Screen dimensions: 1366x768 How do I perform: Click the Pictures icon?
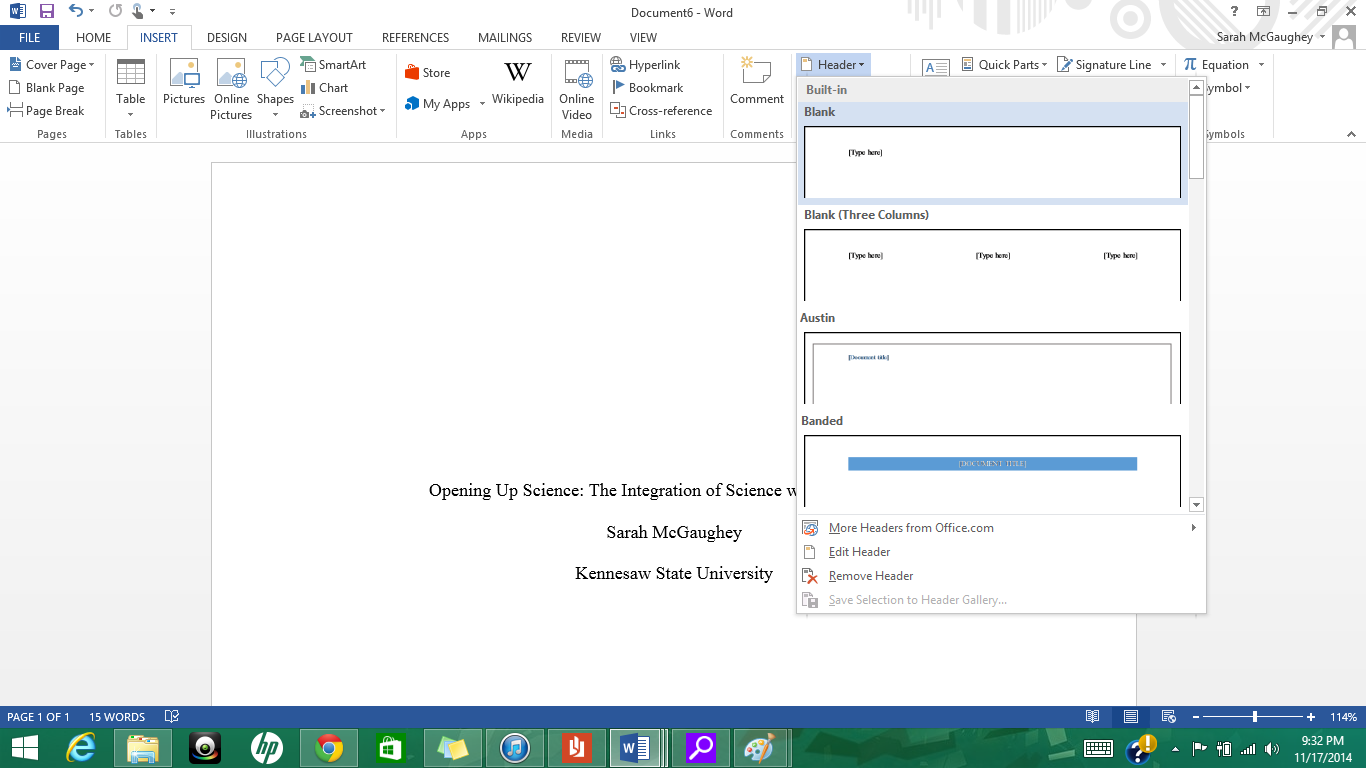[184, 83]
